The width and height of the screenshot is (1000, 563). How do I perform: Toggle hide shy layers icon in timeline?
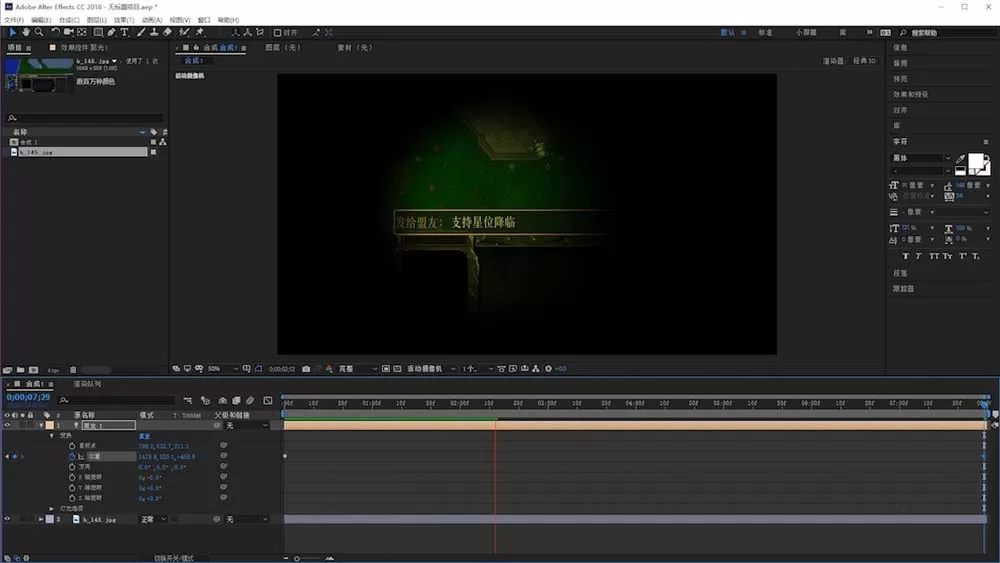[223, 400]
